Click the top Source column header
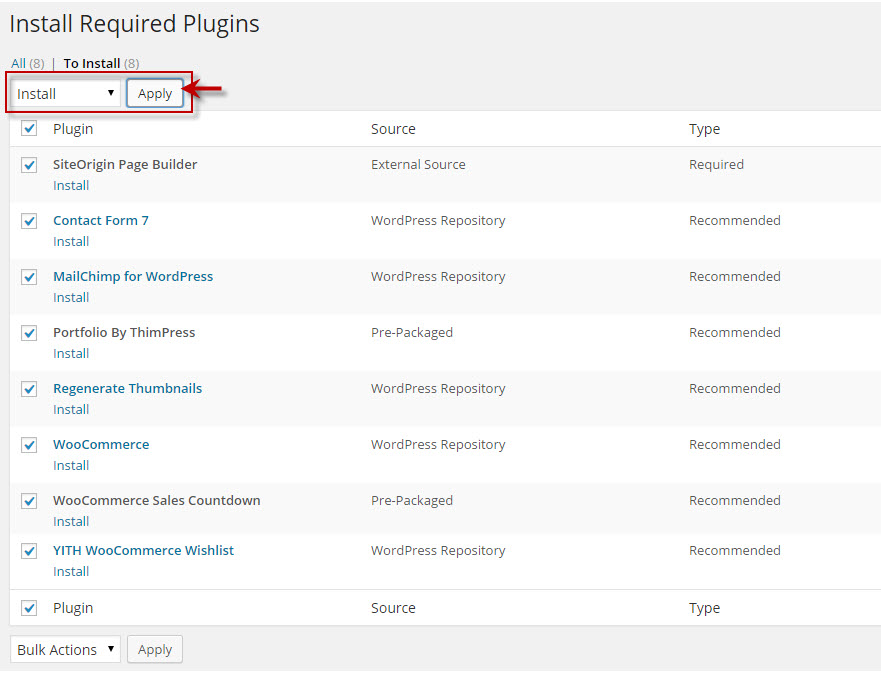881x677 pixels. (x=393, y=129)
